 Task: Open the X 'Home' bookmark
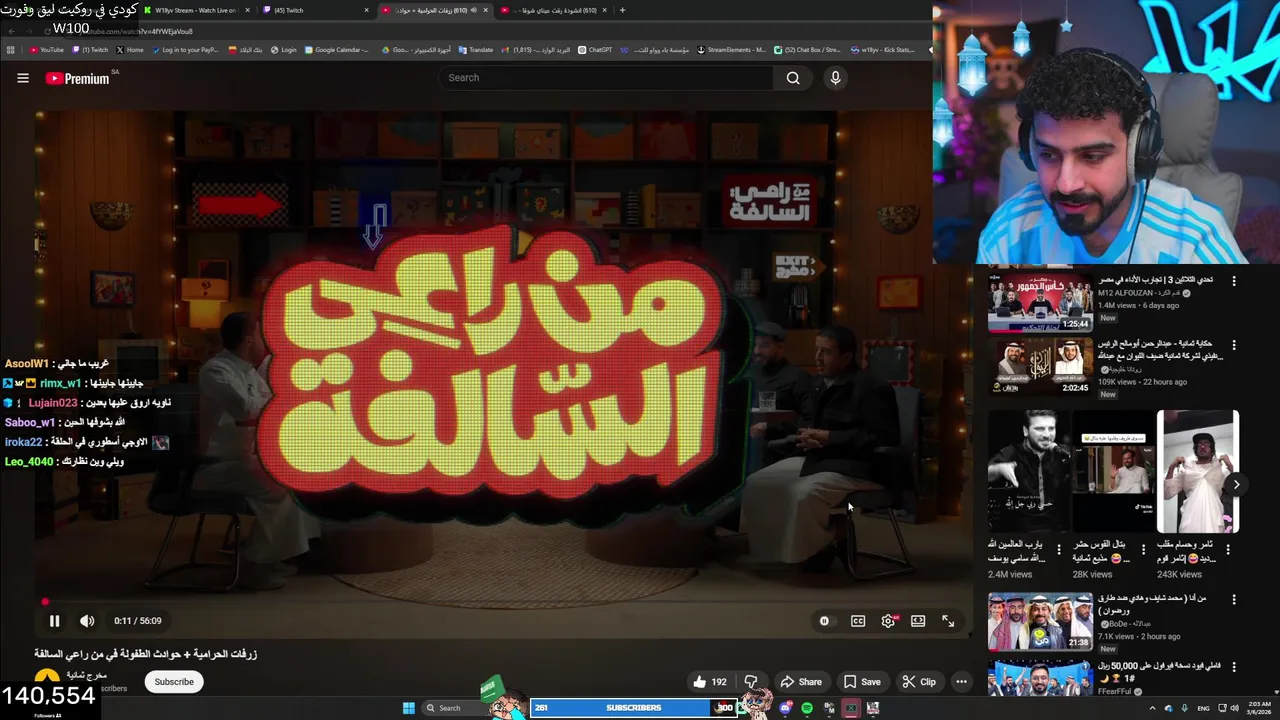point(129,50)
